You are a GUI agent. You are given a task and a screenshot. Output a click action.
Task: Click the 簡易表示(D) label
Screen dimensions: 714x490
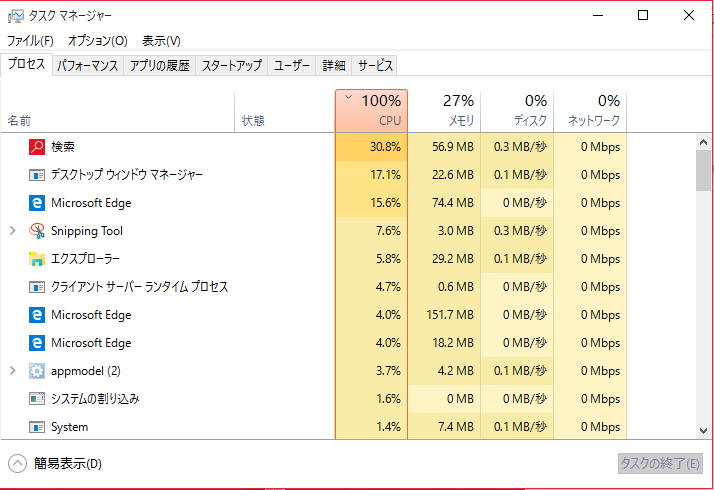point(67,464)
